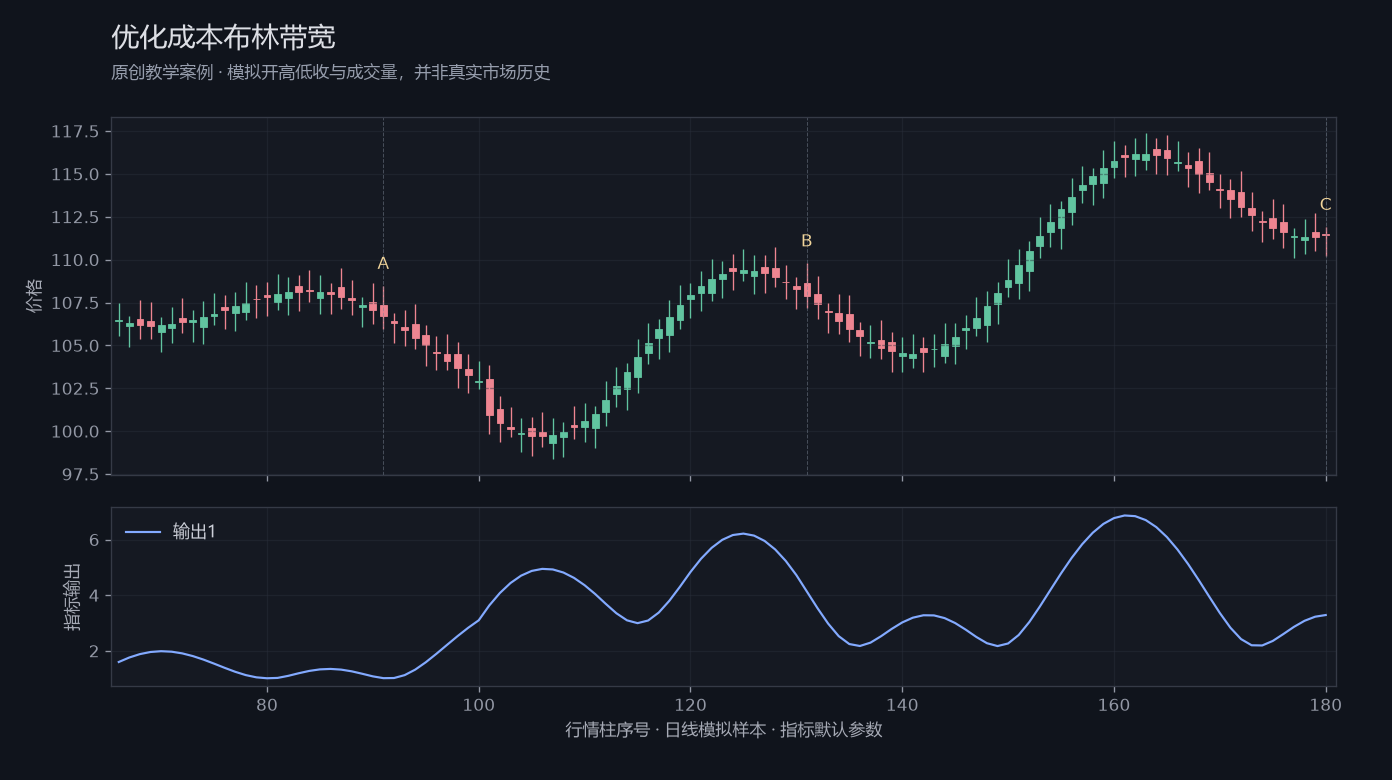
Task: Click the 价格 y-axis label
Action: coord(35,296)
